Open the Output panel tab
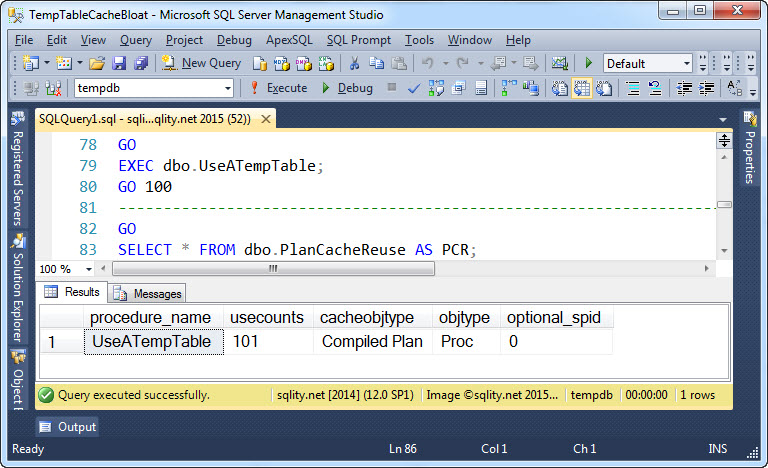 click(x=68, y=427)
